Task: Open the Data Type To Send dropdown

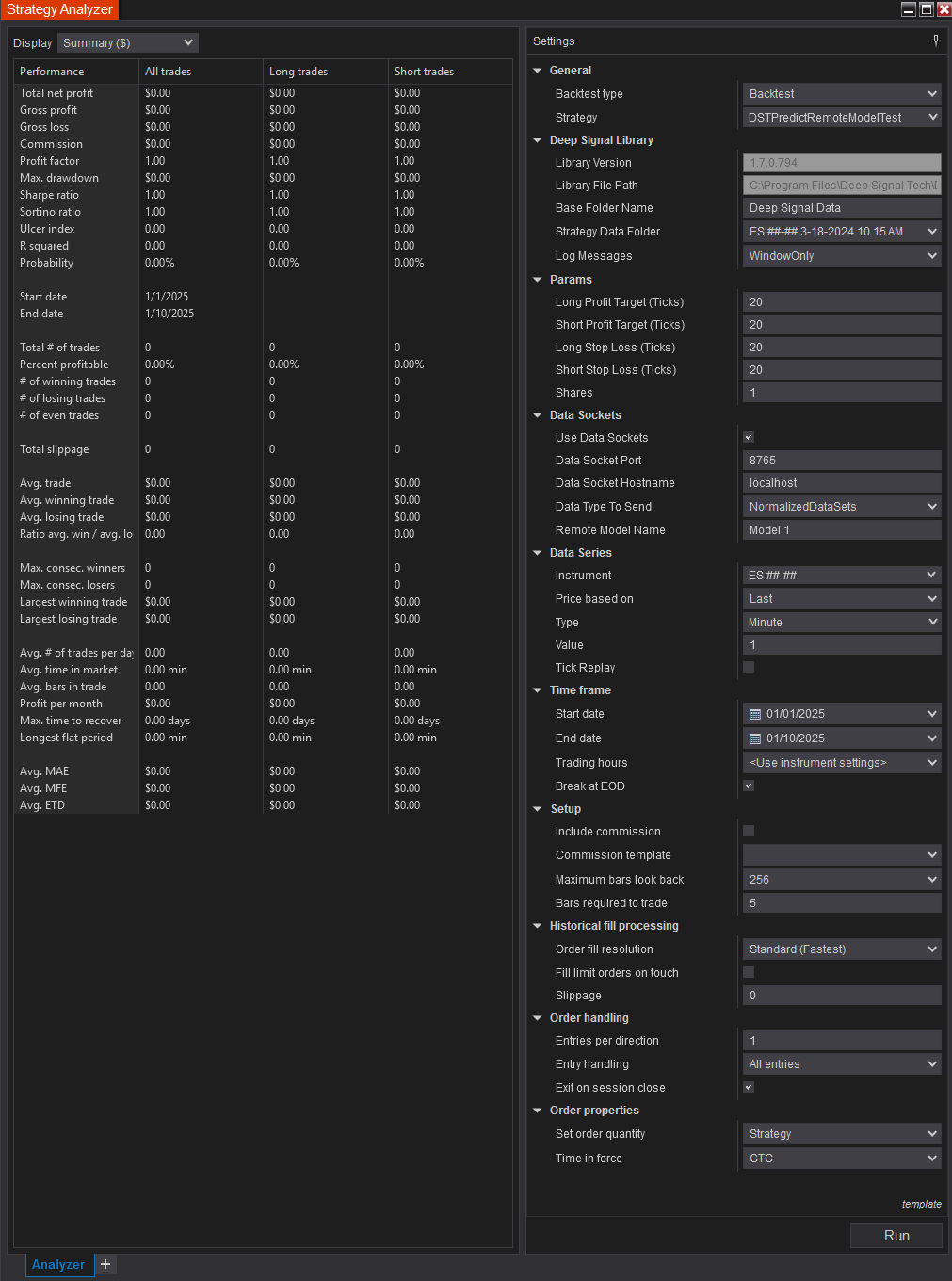Action: (842, 507)
